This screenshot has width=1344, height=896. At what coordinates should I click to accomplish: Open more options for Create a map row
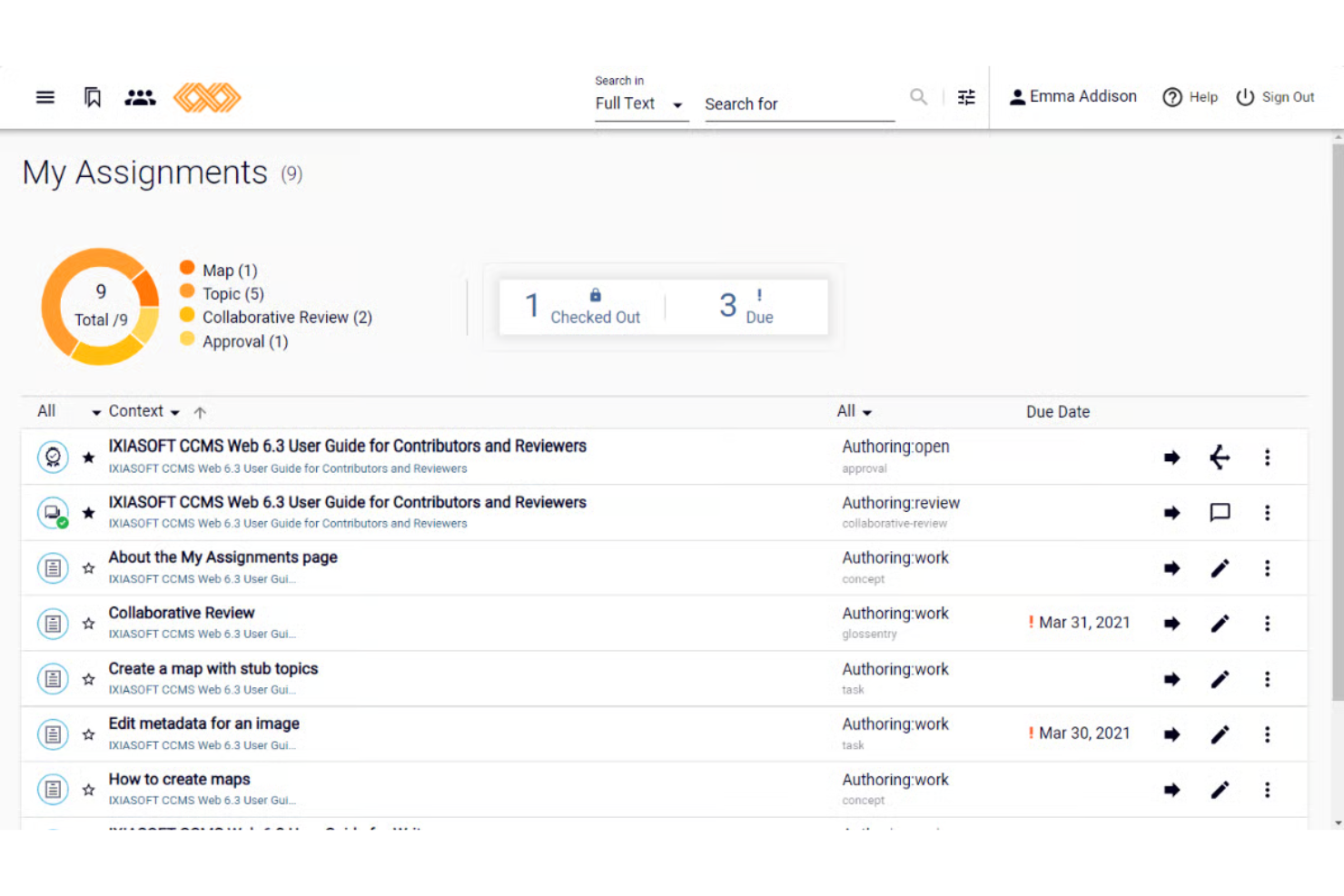tap(1268, 679)
